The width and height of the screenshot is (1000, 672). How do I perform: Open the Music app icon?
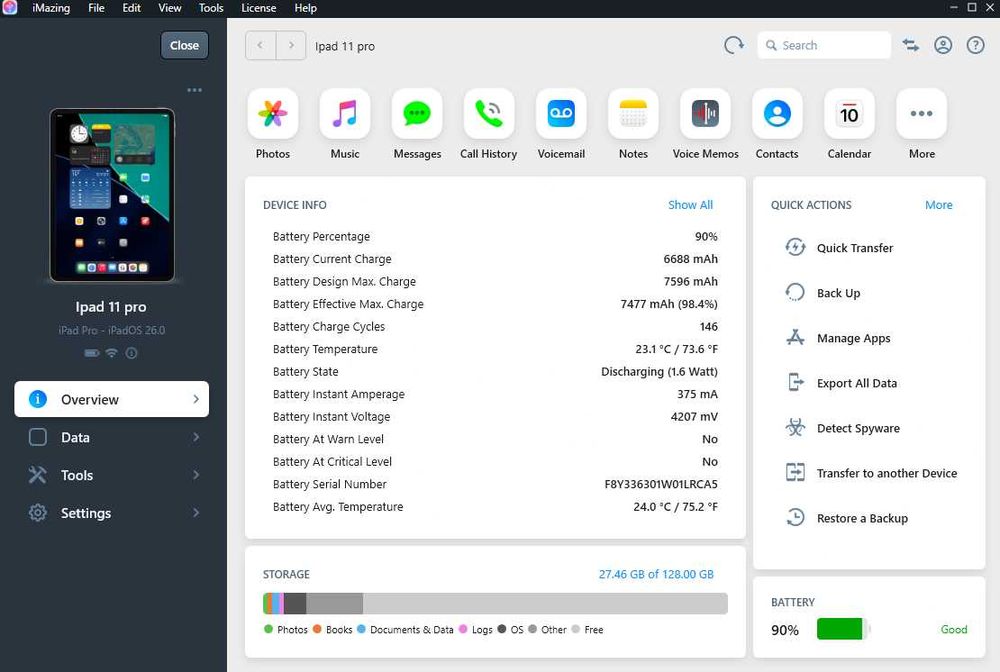345,114
